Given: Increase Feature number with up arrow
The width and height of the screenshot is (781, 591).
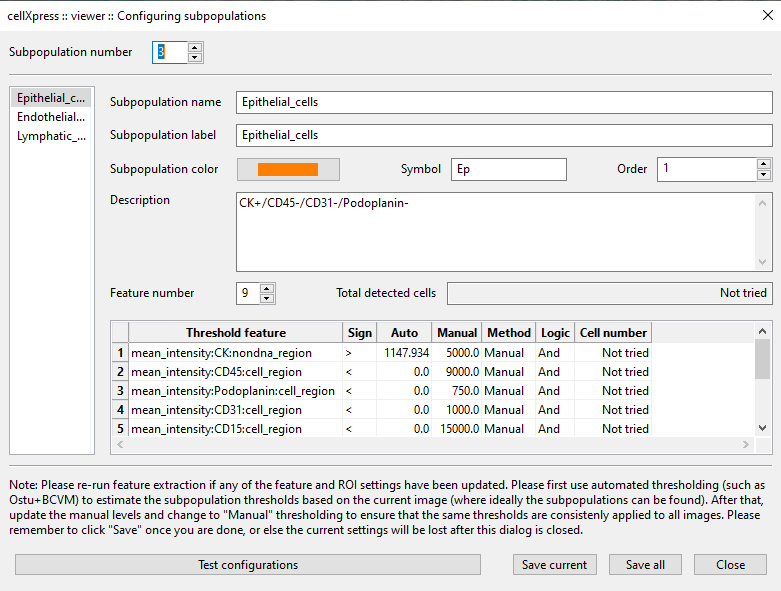Looking at the screenshot, I should pyautogui.click(x=267, y=288).
